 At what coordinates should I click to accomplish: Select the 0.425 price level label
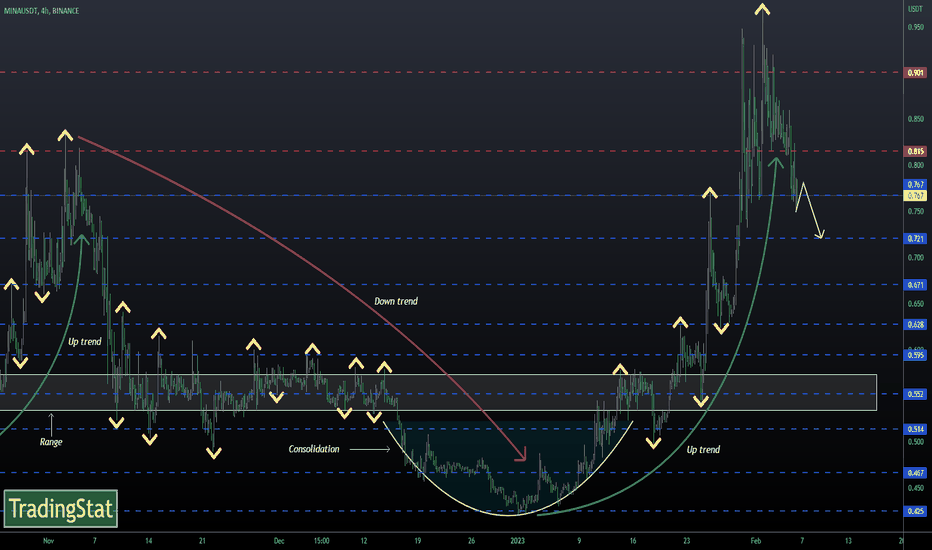pyautogui.click(x=915, y=511)
